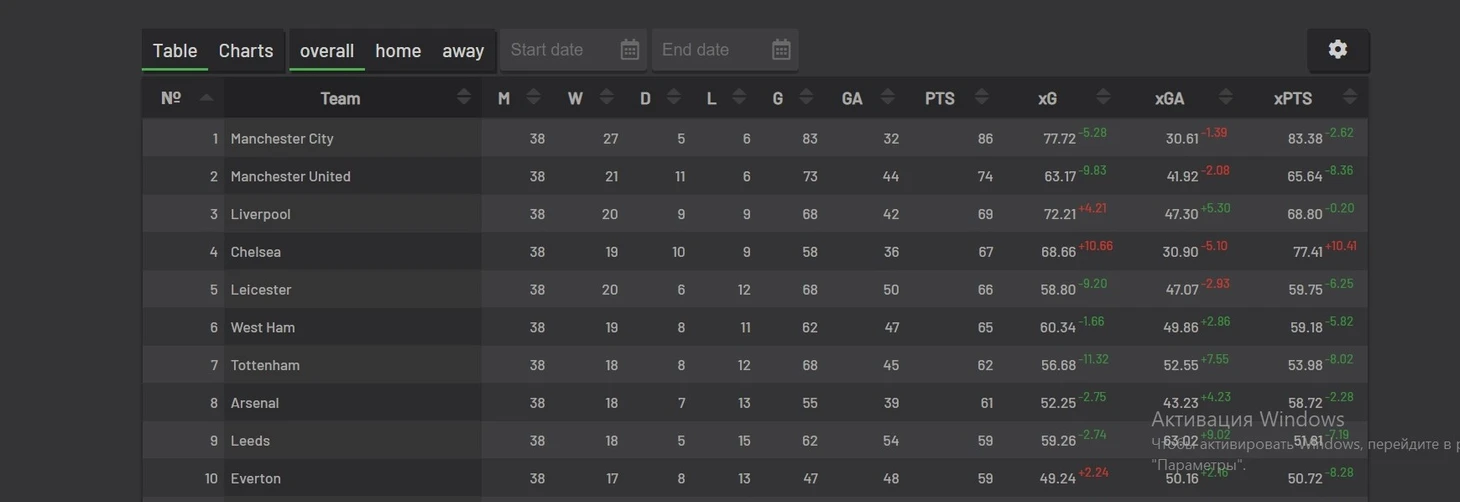Sort table by xPTS column arrows

click(1349, 97)
